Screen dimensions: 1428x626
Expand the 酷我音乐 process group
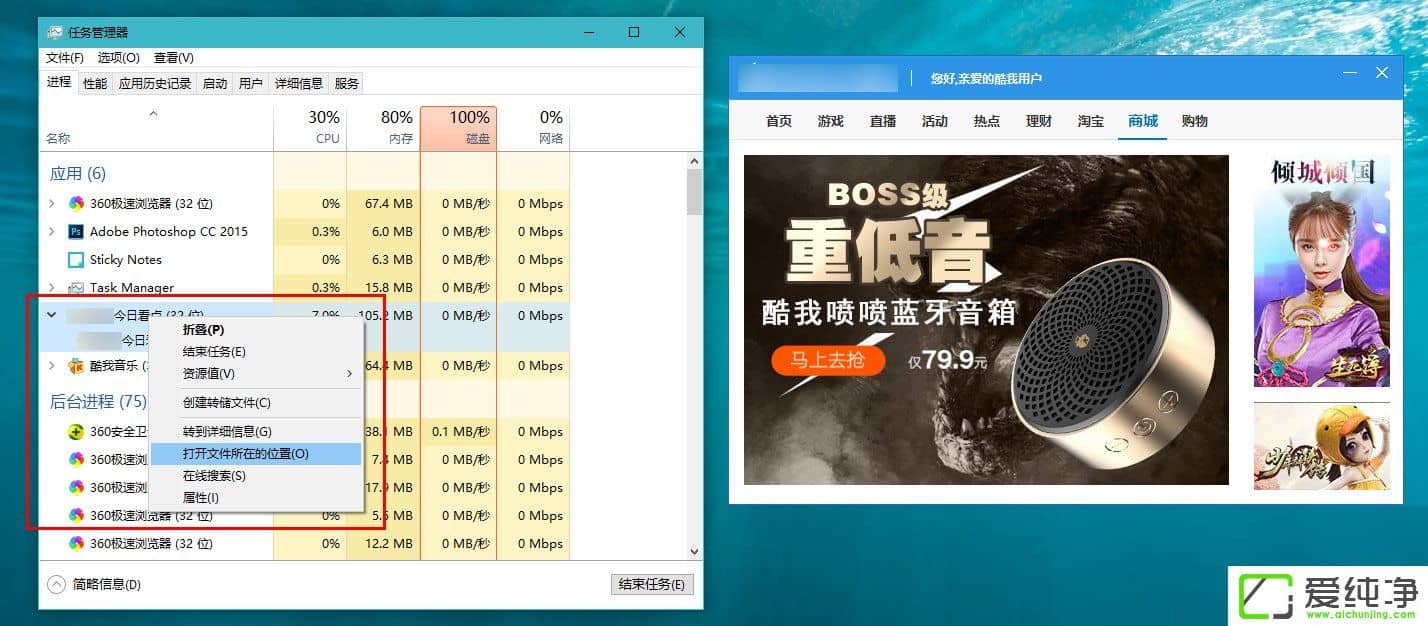[52, 366]
